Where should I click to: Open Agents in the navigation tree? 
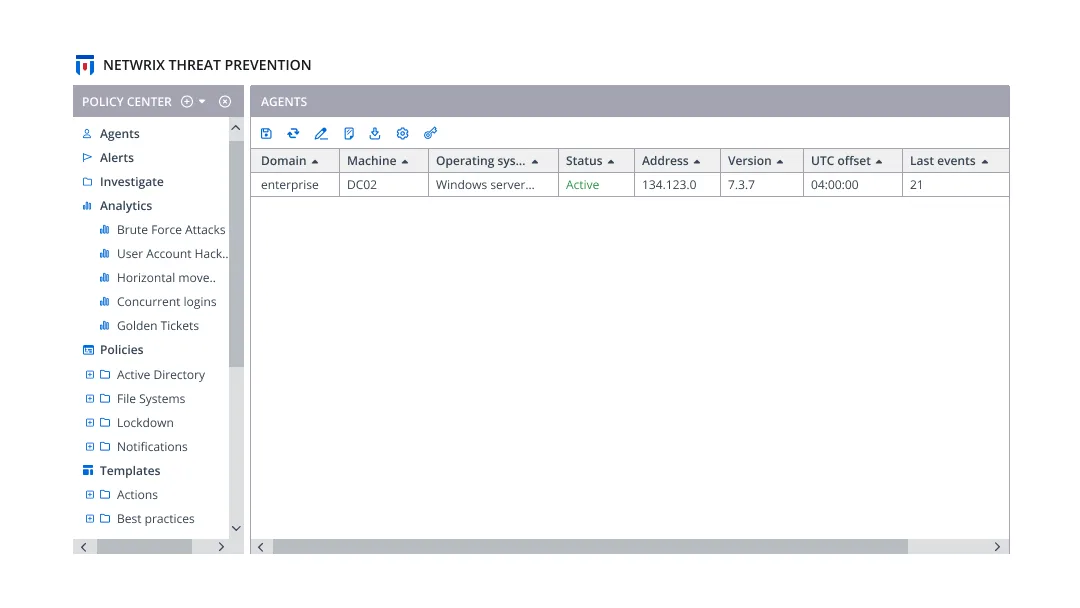pyautogui.click(x=119, y=134)
